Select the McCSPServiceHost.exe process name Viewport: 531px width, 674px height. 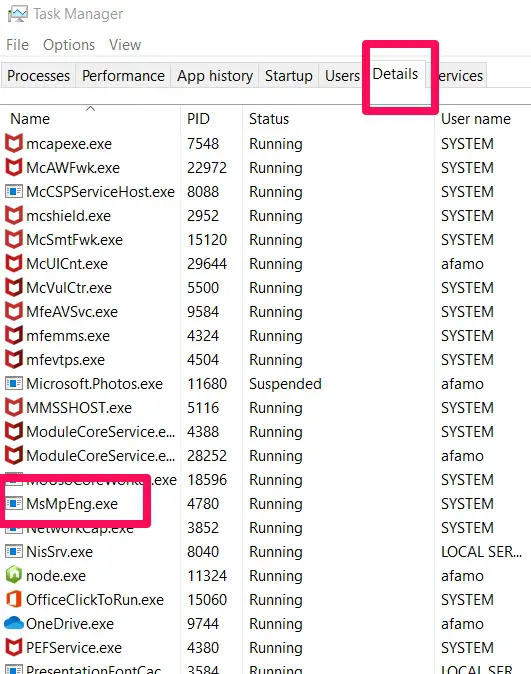click(x=100, y=192)
